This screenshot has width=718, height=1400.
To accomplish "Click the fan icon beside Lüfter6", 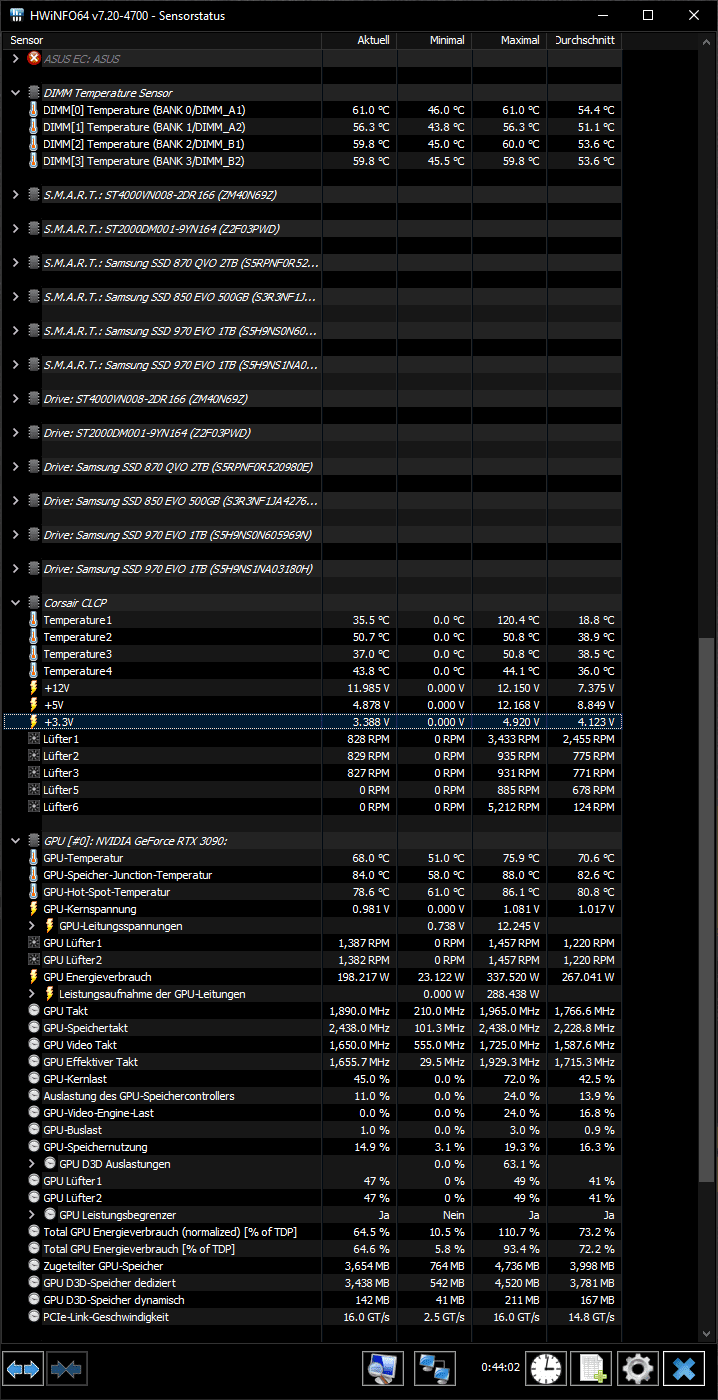I will point(34,807).
